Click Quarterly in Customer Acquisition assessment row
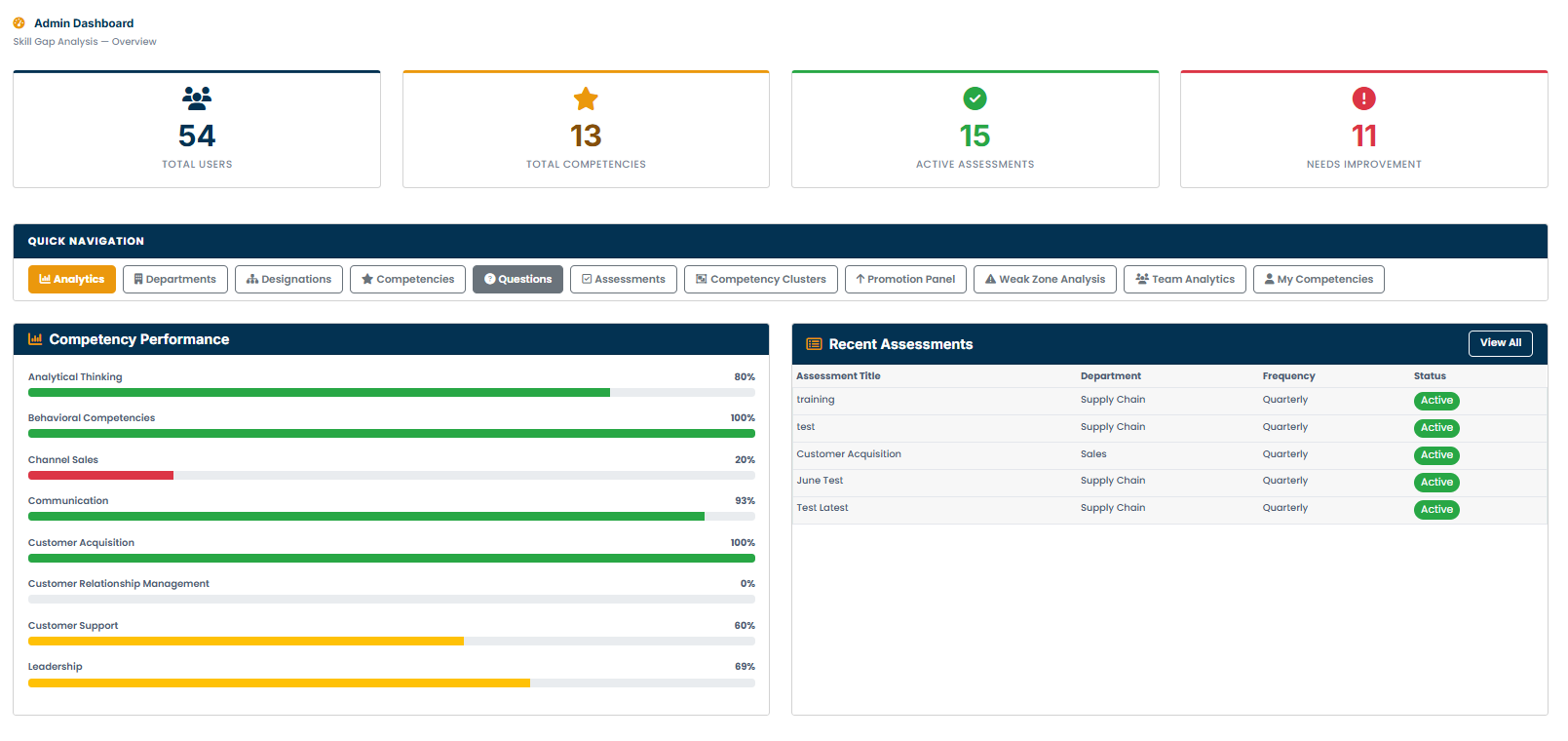The height and width of the screenshot is (741, 1568). click(1285, 454)
